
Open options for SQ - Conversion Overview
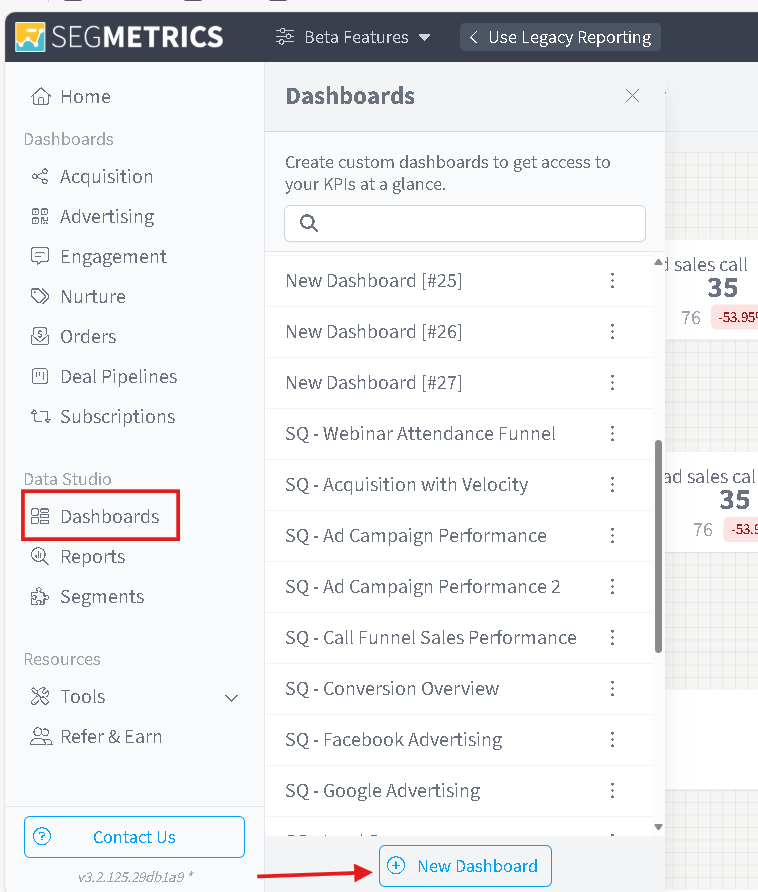pyautogui.click(x=613, y=689)
